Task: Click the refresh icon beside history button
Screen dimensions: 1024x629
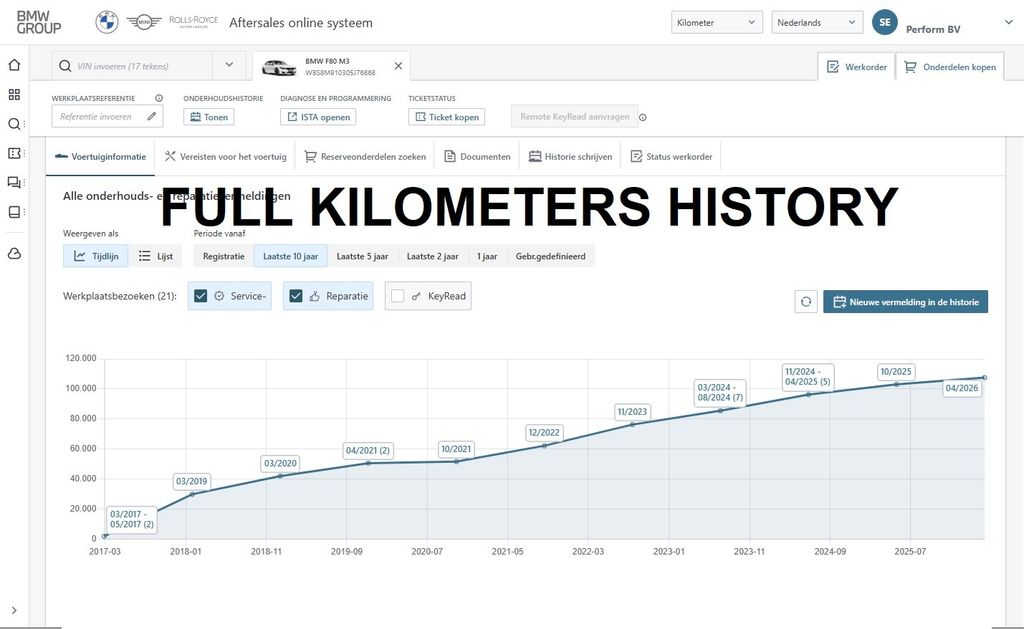Action: (x=806, y=302)
